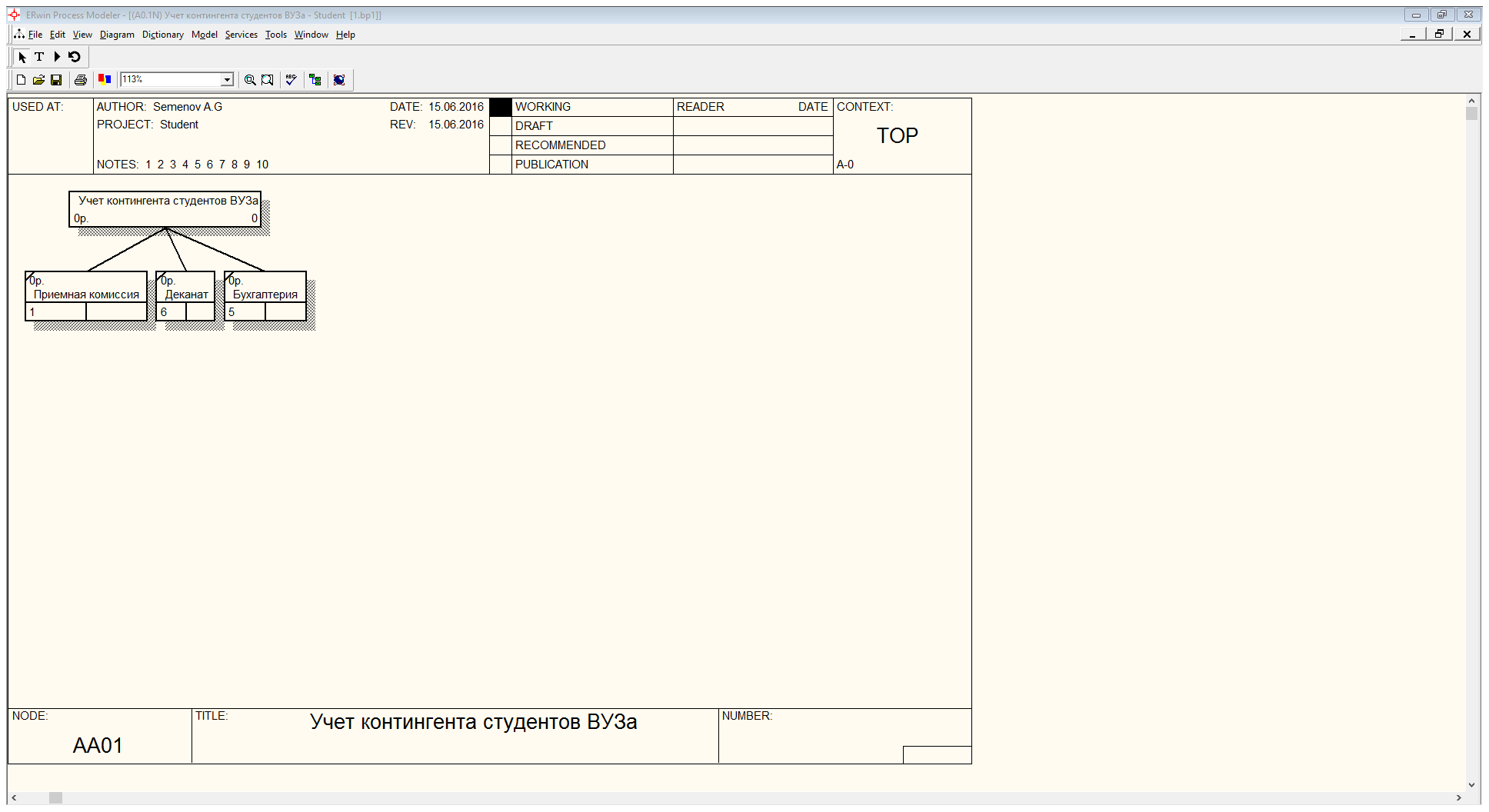Click the 'A-0' context text
This screenshot has width=1489, height=812.
pos(845,165)
